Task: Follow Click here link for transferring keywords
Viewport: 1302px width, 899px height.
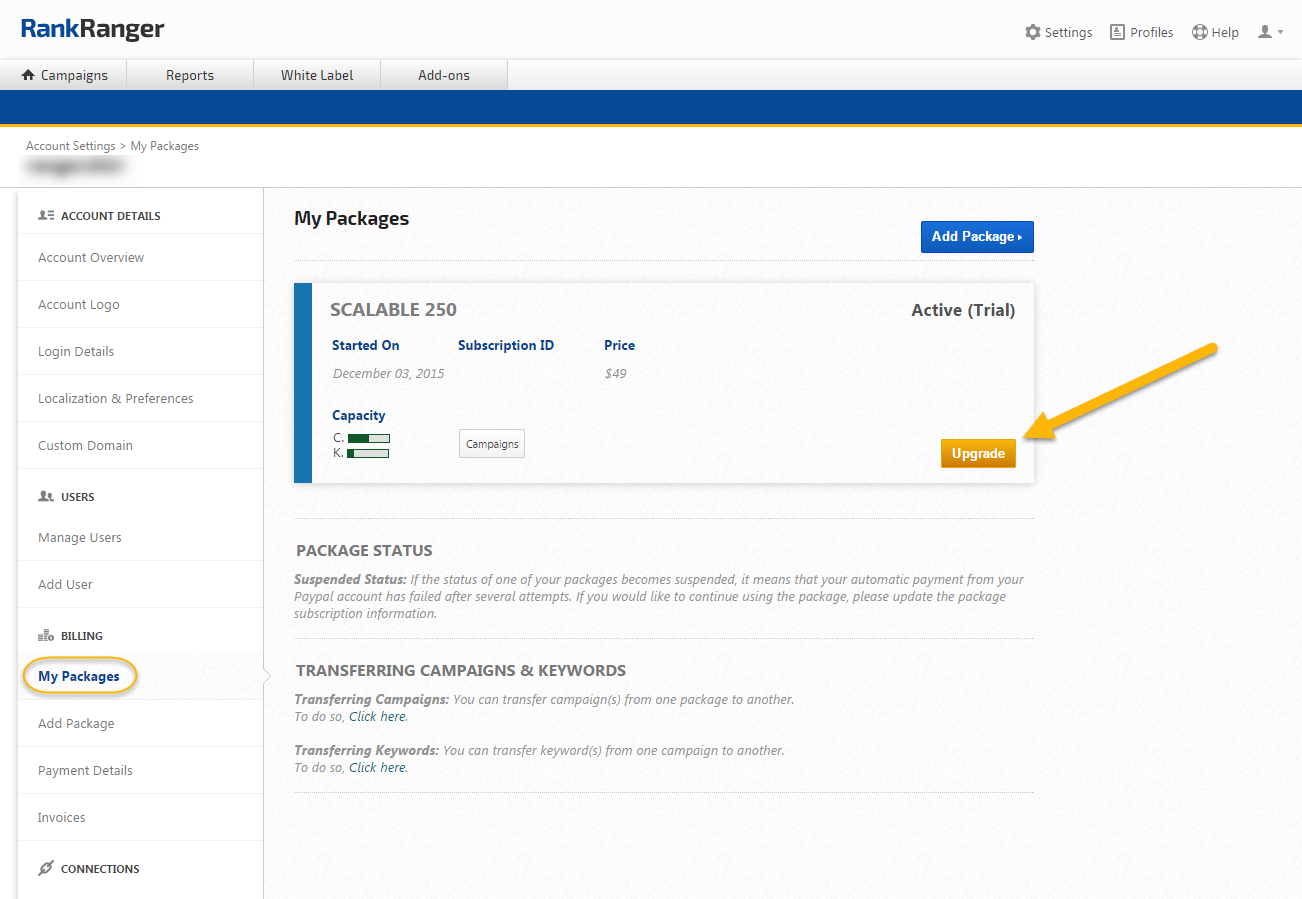Action: [377, 768]
